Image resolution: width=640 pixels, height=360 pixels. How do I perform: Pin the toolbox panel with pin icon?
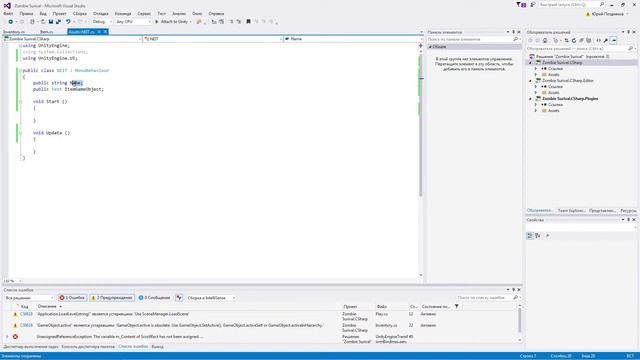(513, 32)
